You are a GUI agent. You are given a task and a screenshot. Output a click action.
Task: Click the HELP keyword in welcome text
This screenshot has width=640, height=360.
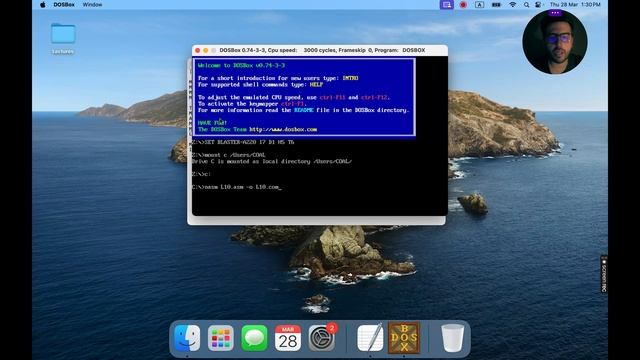[316, 84]
